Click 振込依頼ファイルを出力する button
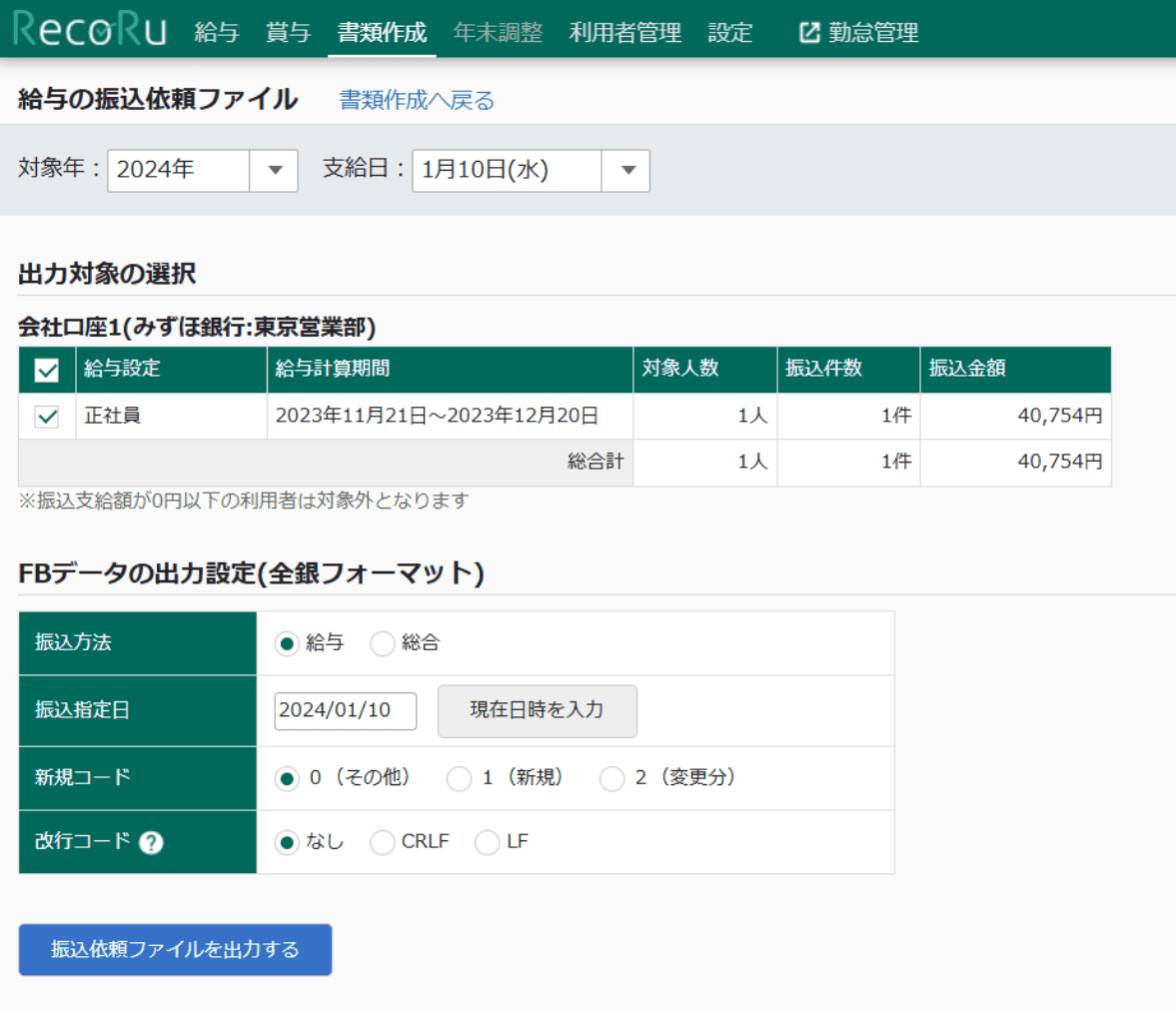This screenshot has width=1176, height=1011. pyautogui.click(x=175, y=949)
